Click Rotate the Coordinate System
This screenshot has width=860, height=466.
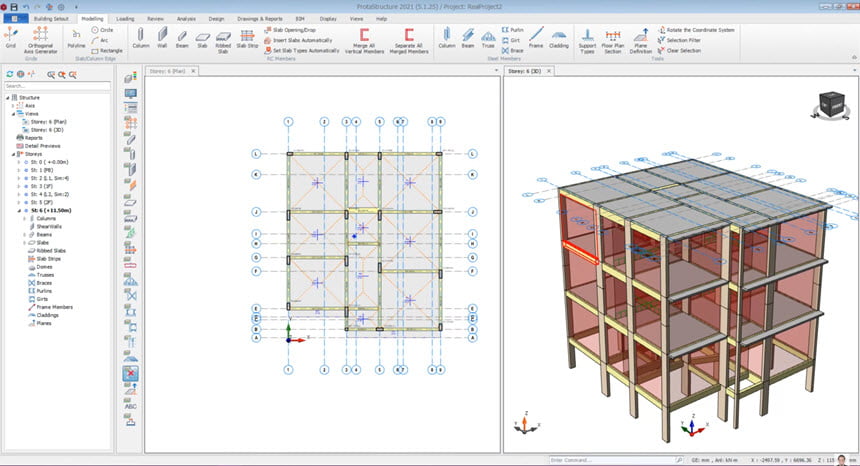[695, 30]
